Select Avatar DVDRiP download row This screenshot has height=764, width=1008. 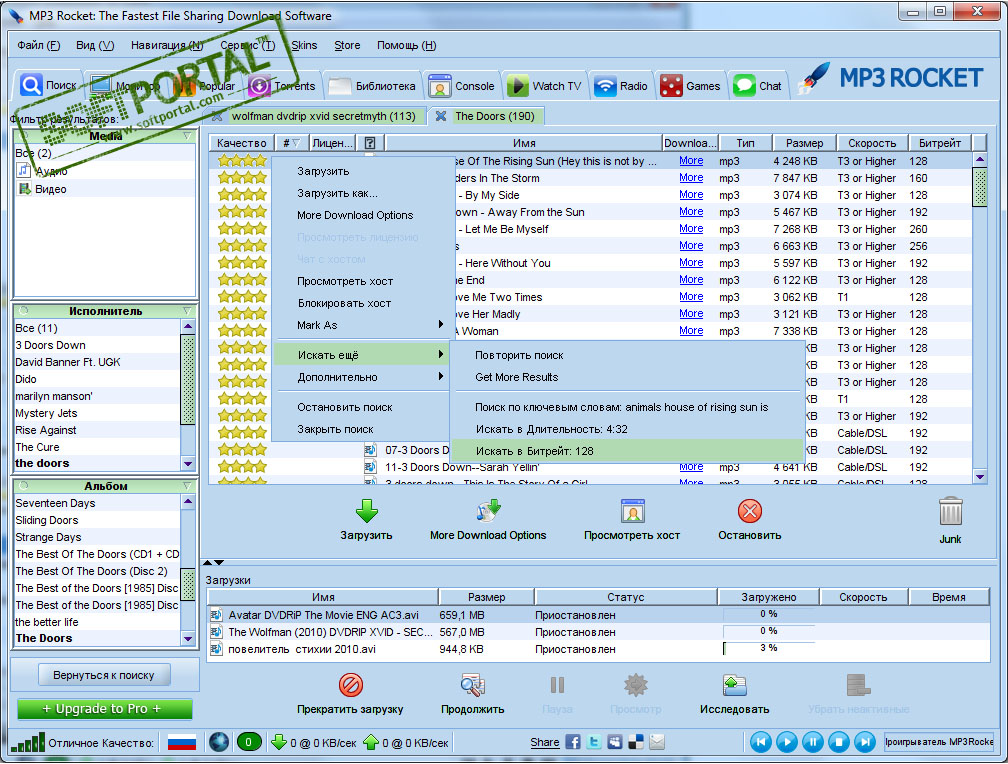pos(598,615)
